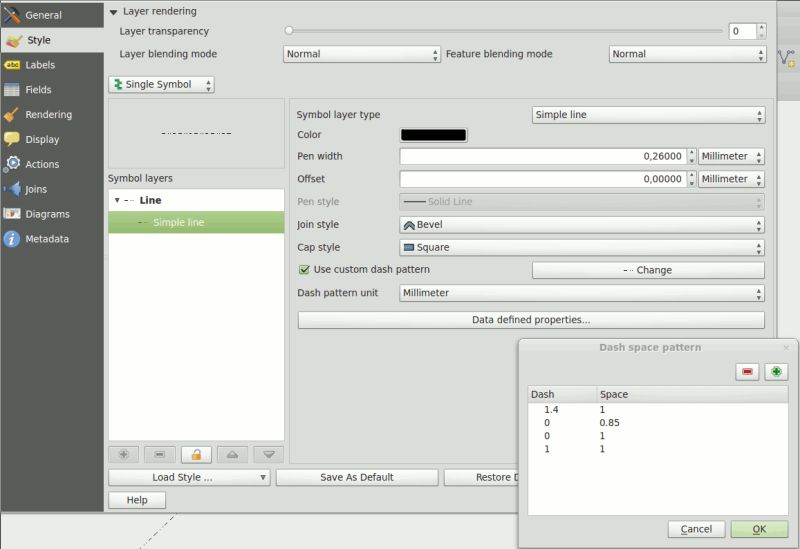This screenshot has width=800, height=549.
Task: Click the Style paintbrush icon
Action: [12, 40]
